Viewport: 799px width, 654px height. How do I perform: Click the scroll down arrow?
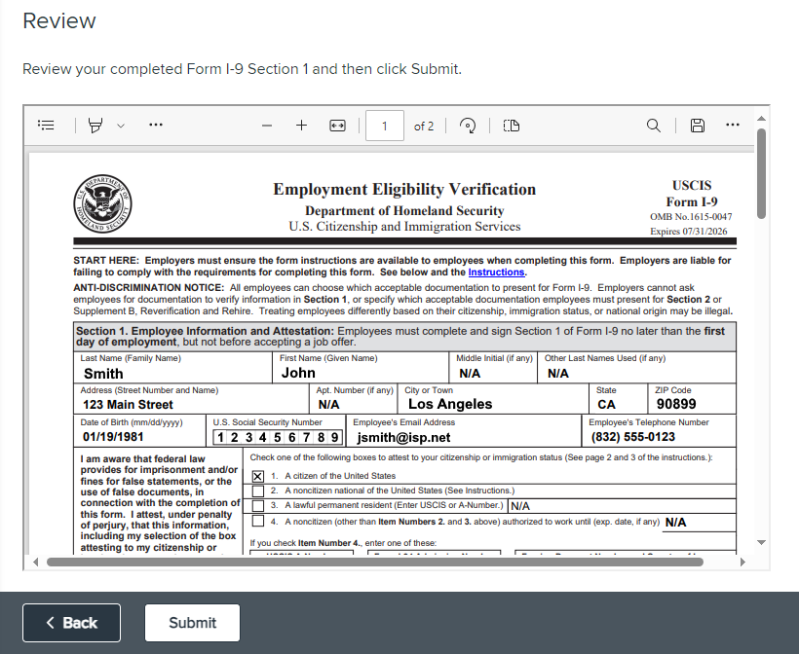[x=761, y=542]
